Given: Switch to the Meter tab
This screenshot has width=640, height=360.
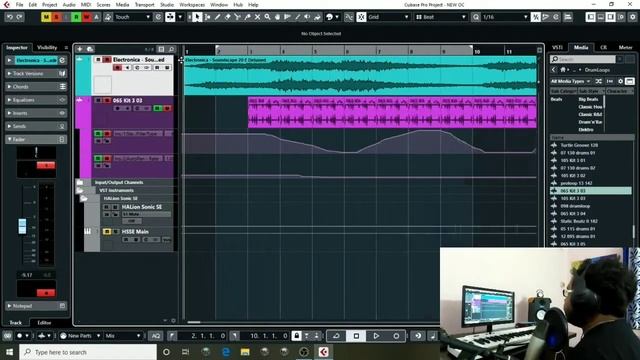Looking at the screenshot, I should 625,47.
